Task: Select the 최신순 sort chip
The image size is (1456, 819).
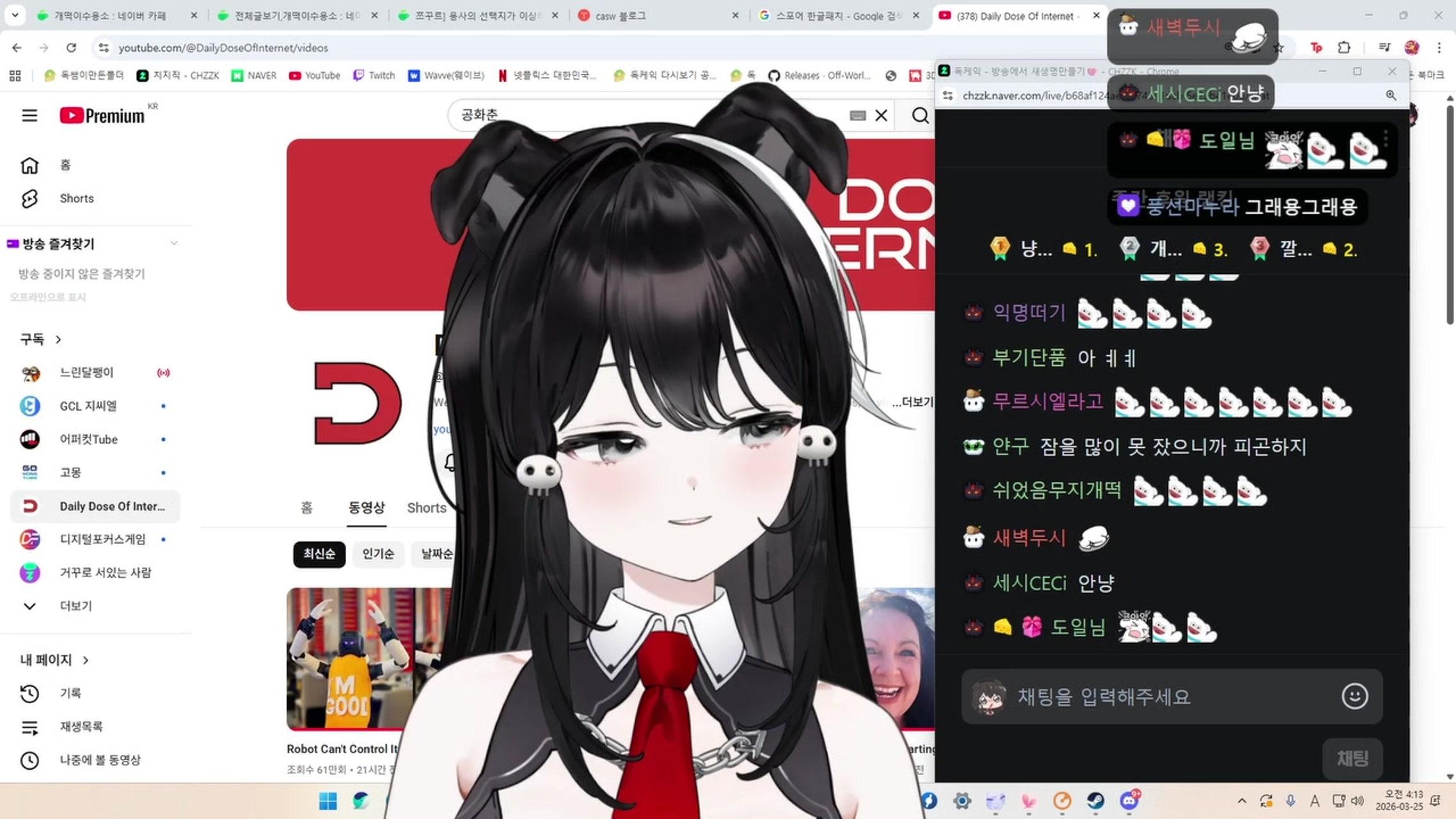Action: click(319, 553)
